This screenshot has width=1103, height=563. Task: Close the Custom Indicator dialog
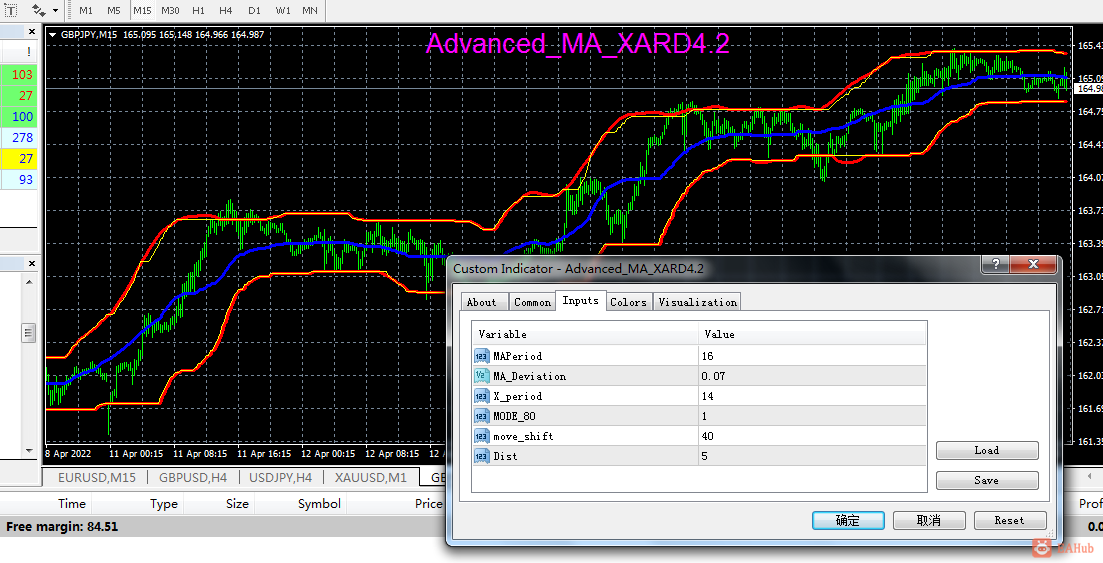tap(1033, 264)
